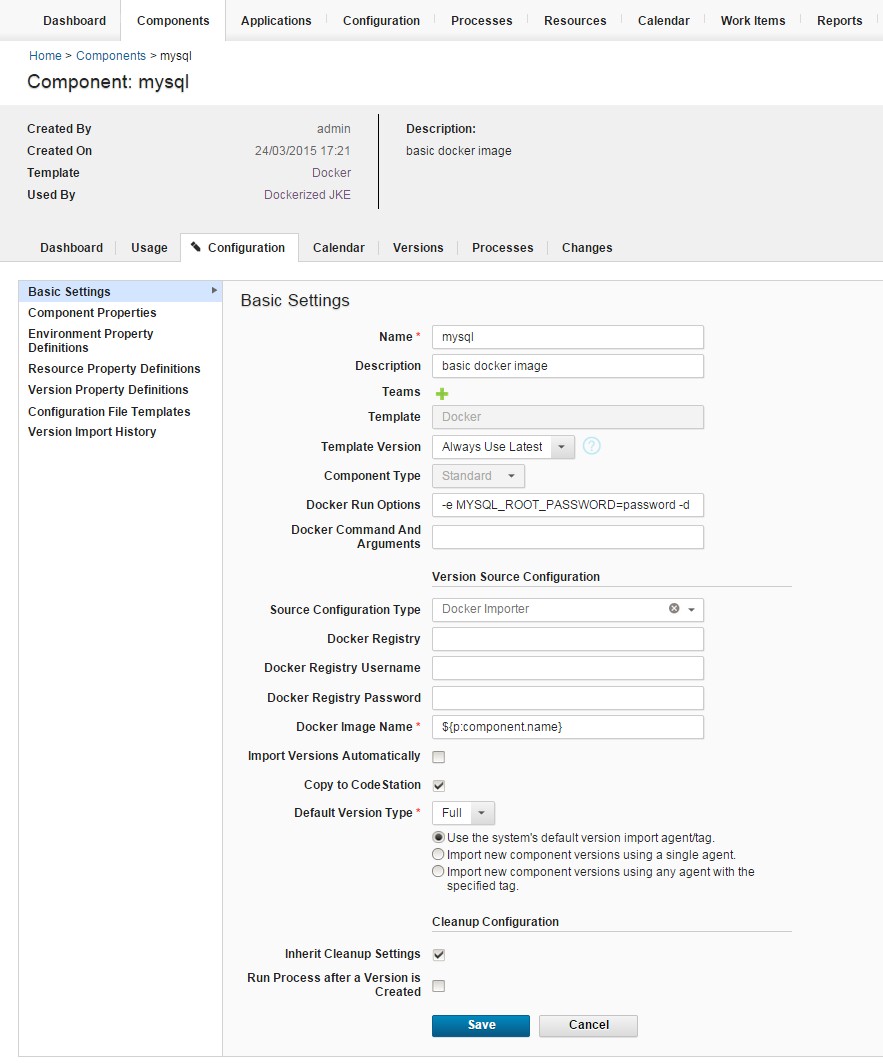Open the Reports tab
883x1063 pixels.
click(840, 20)
